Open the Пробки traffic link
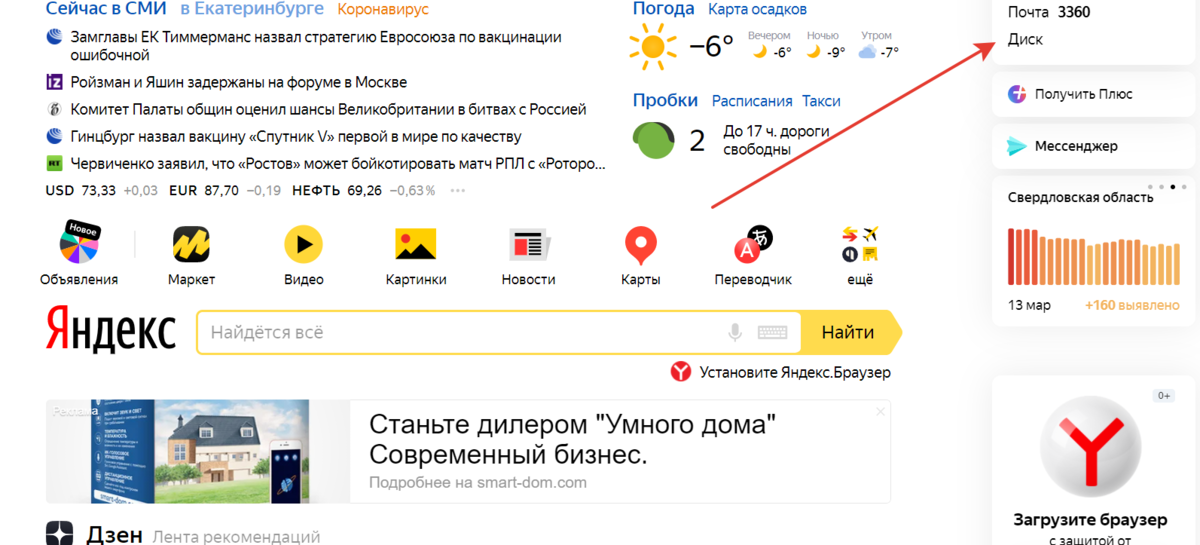Image resolution: width=1200 pixels, height=545 pixels. point(665,100)
